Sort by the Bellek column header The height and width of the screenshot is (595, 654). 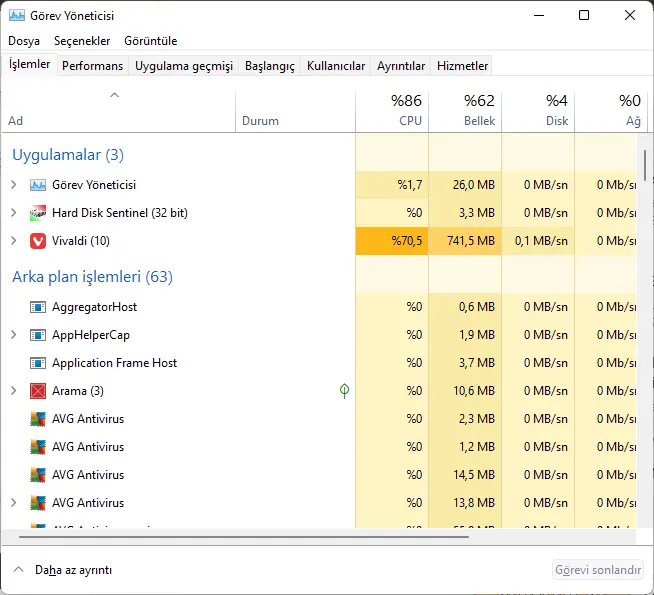point(465,111)
